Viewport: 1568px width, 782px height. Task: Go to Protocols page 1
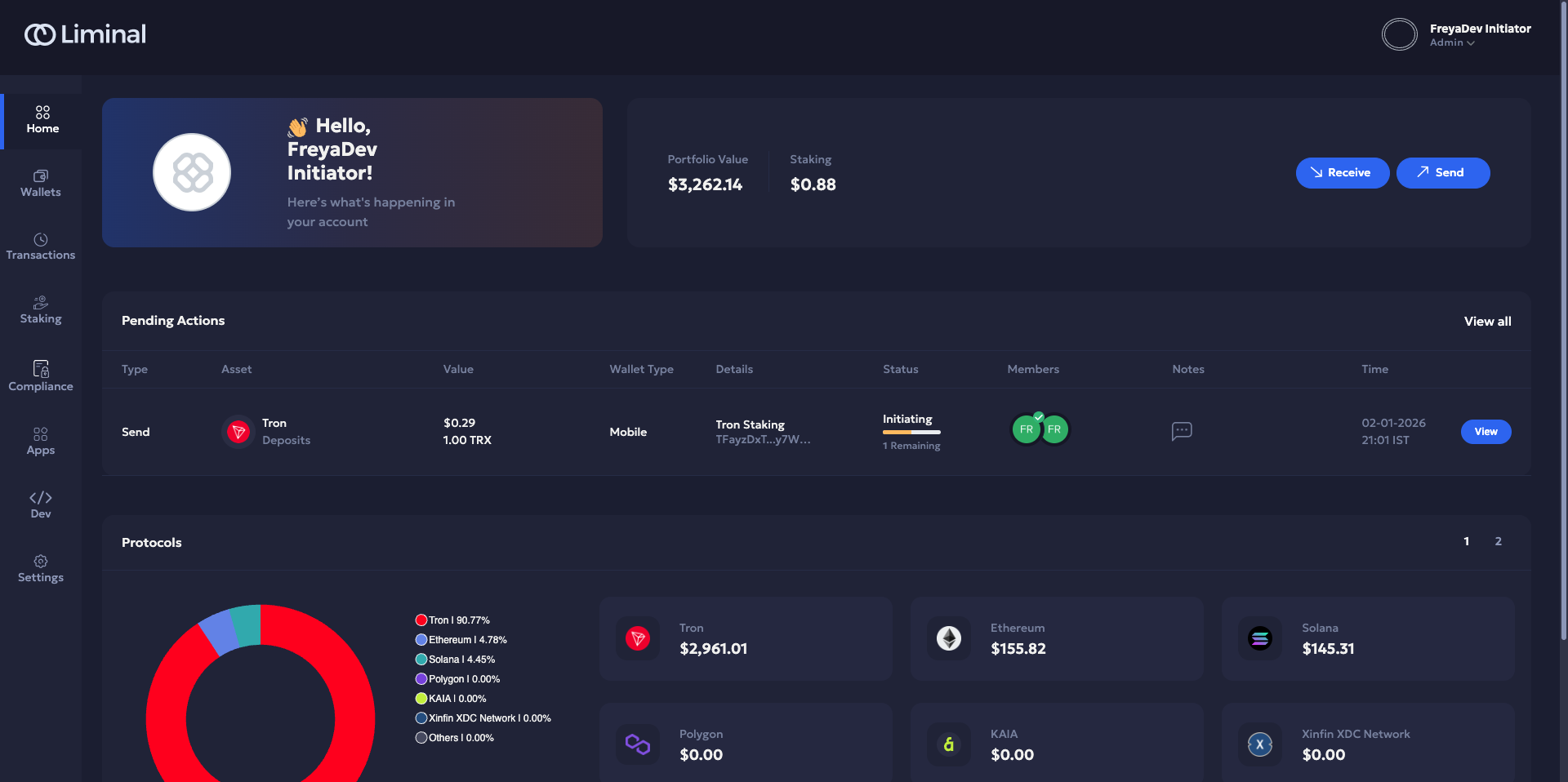click(1467, 541)
